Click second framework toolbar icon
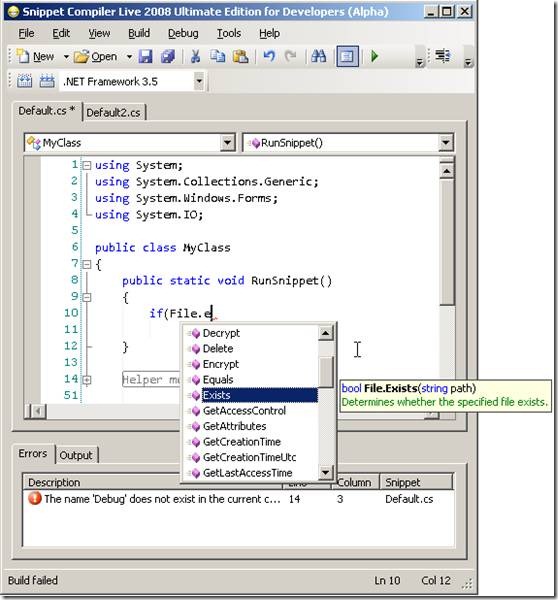Image resolution: width=558 pixels, height=600 pixels. tap(47, 81)
